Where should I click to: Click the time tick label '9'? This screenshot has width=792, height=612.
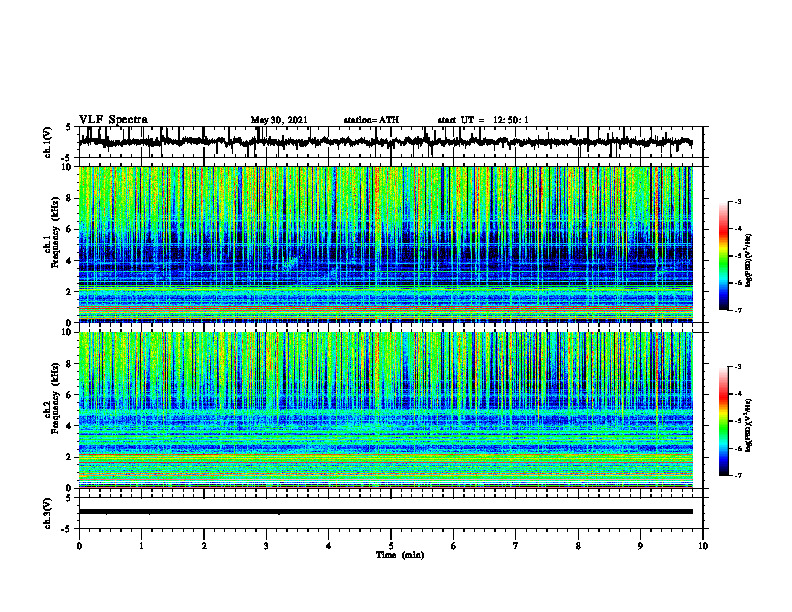(x=640, y=546)
